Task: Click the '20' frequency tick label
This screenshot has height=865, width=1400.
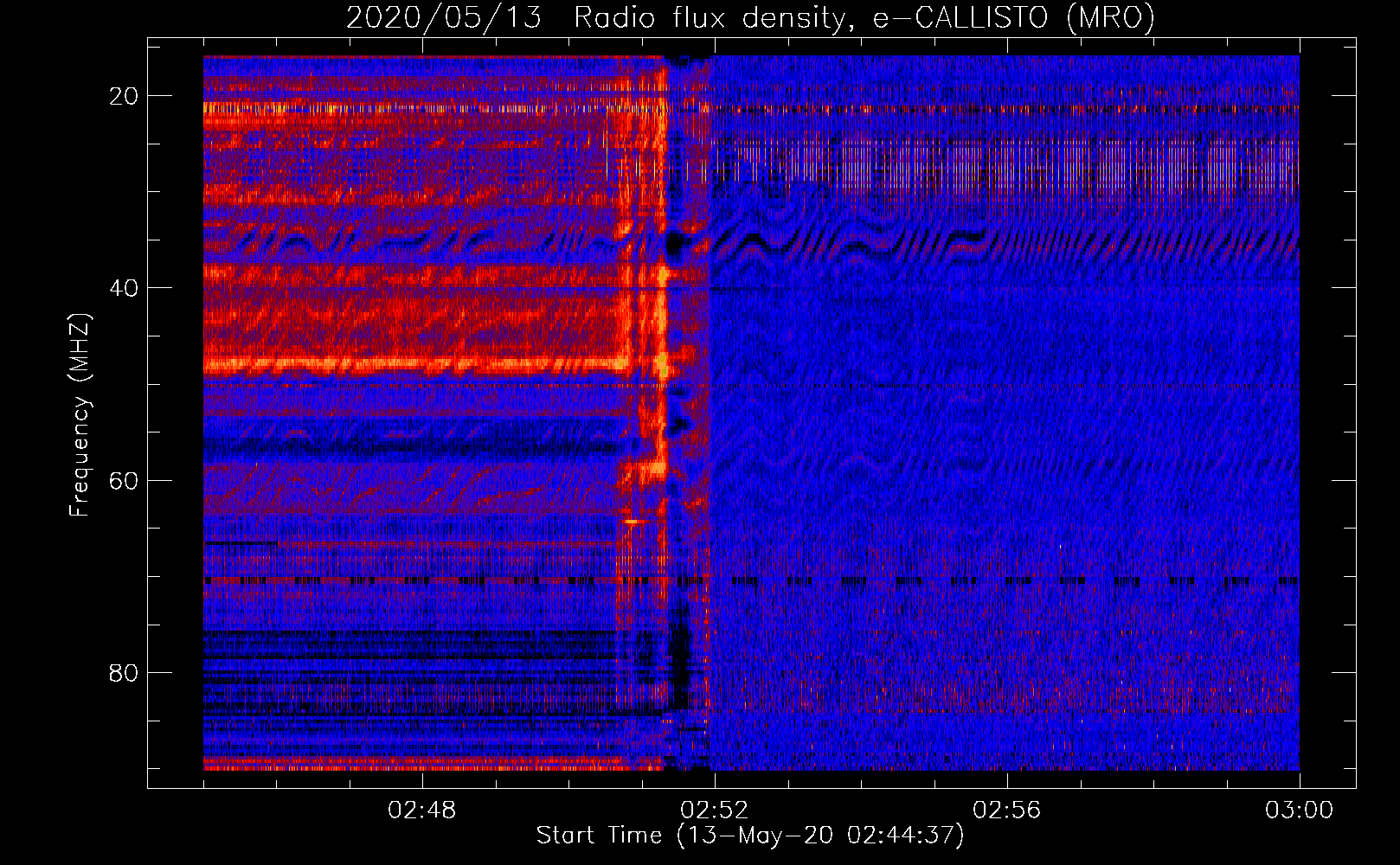Action: (124, 96)
